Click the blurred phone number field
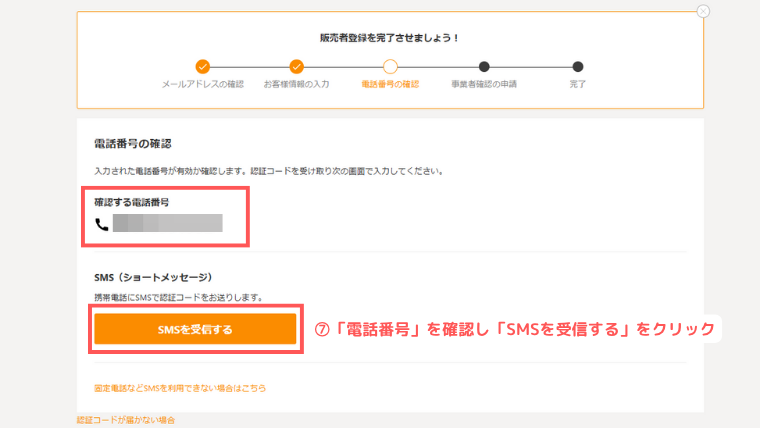This screenshot has width=760, height=428. pos(168,223)
